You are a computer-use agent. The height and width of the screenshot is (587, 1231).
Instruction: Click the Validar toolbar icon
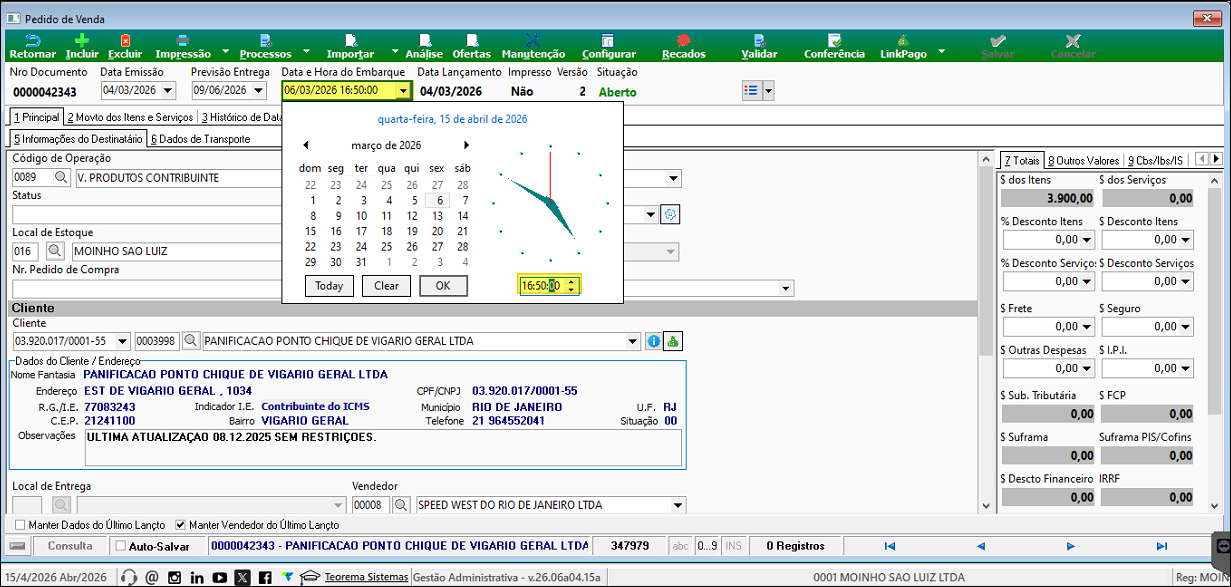tap(759, 40)
